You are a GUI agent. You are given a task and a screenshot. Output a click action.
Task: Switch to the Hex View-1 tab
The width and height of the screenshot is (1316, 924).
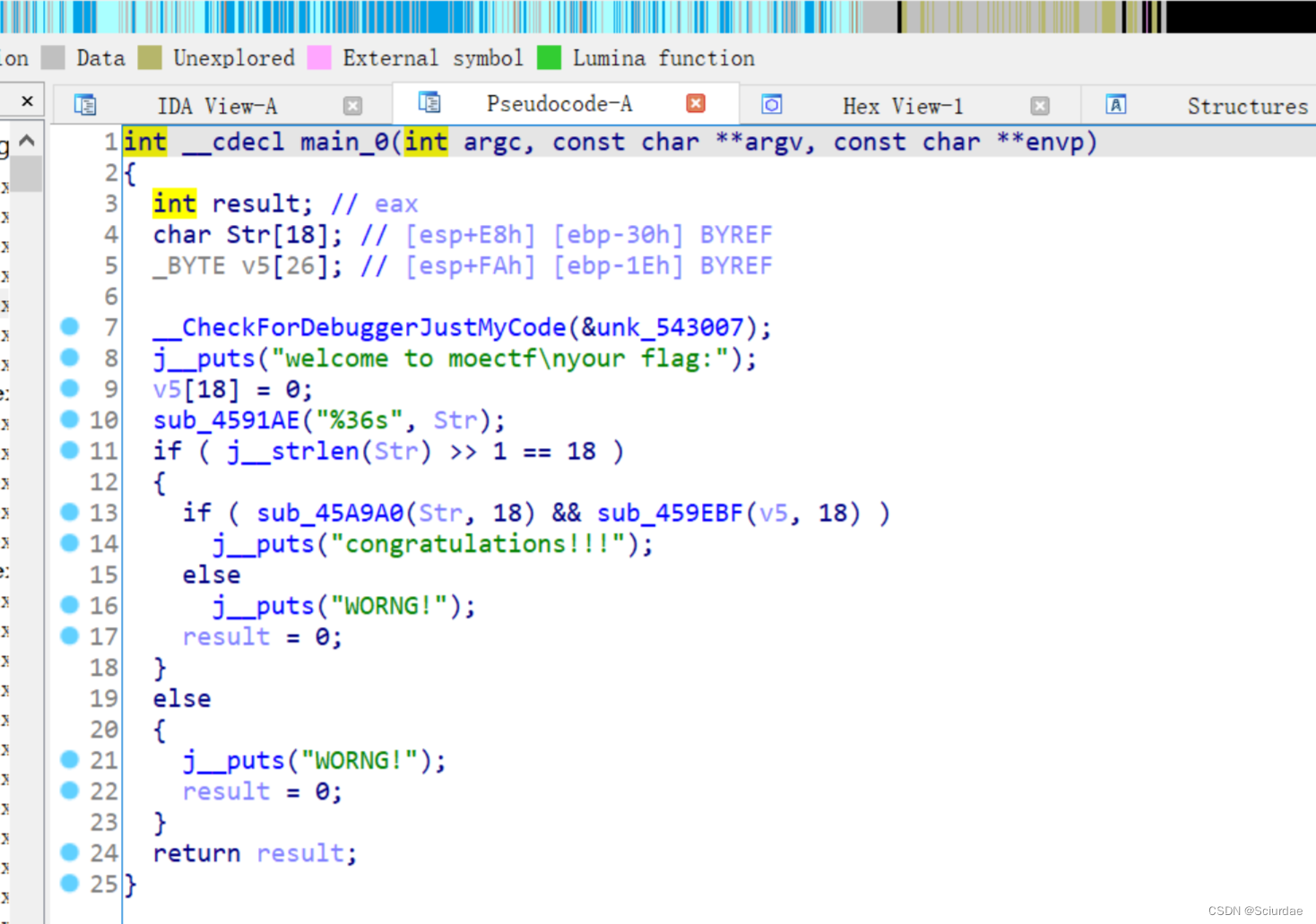pos(903,105)
